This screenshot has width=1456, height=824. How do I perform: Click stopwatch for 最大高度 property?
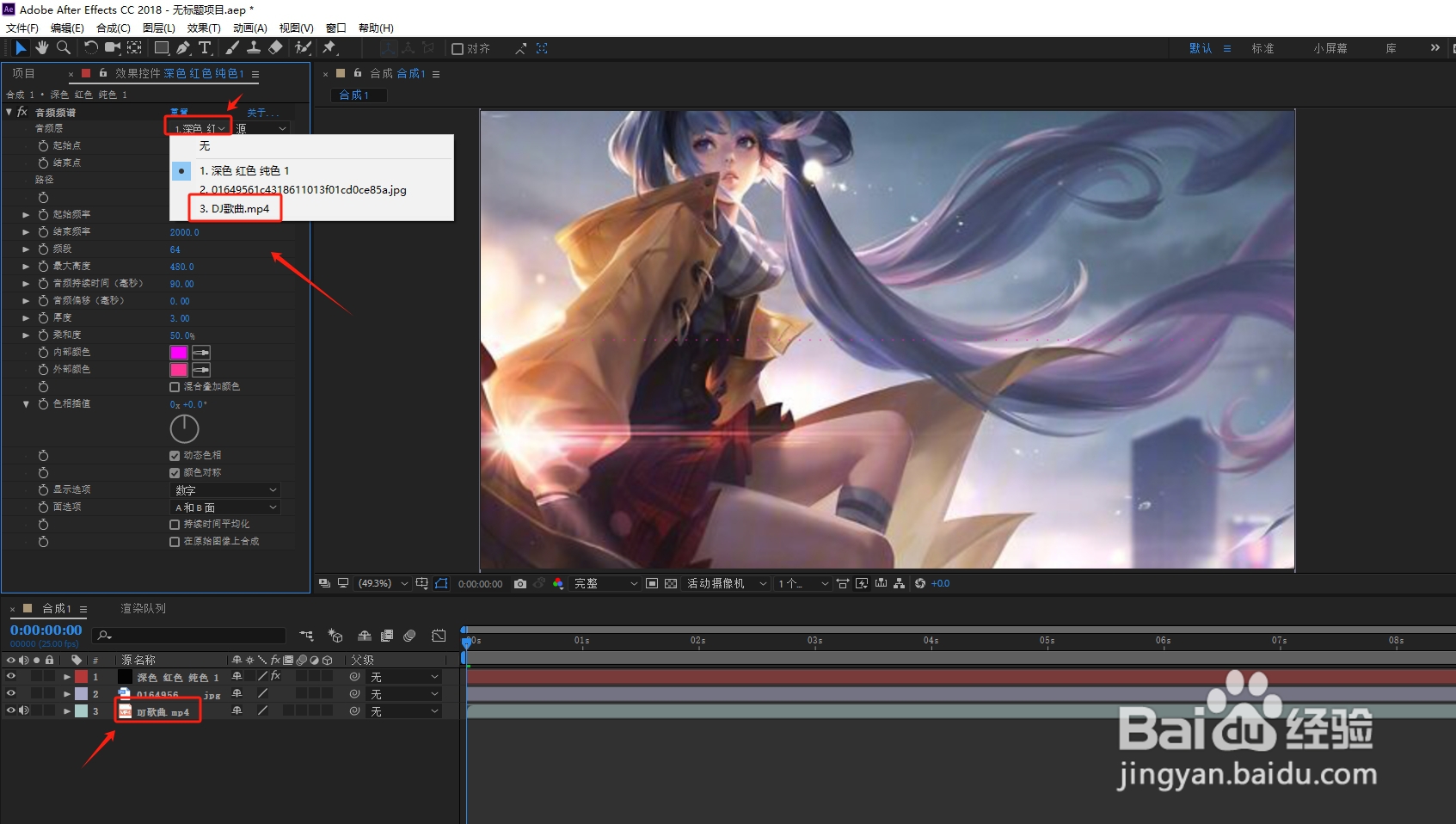(x=43, y=267)
